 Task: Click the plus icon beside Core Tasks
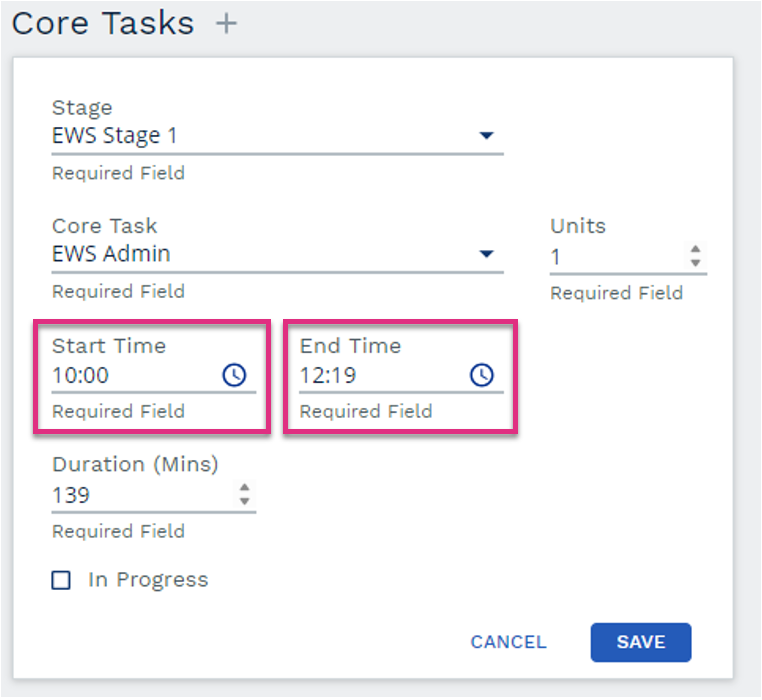pos(226,24)
